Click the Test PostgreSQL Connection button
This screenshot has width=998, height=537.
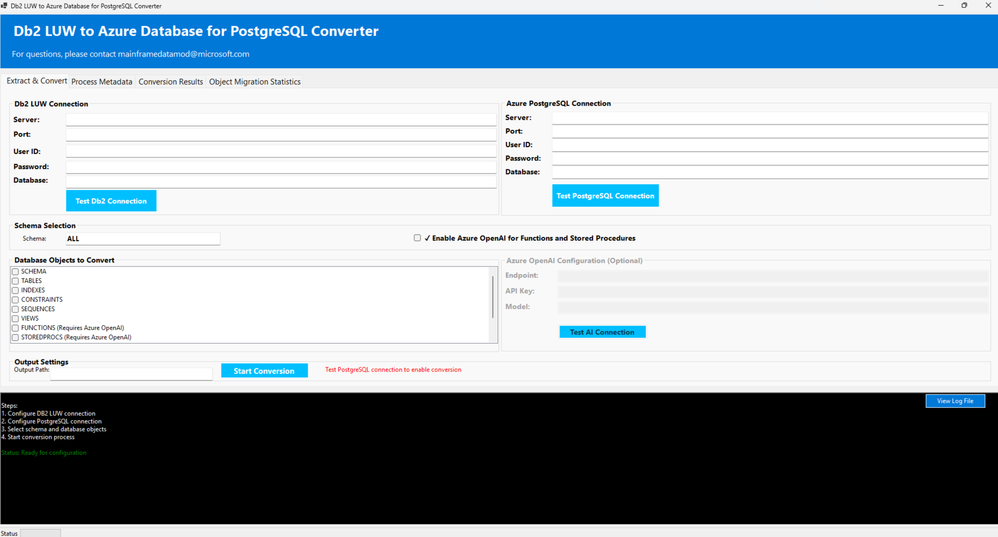[605, 195]
